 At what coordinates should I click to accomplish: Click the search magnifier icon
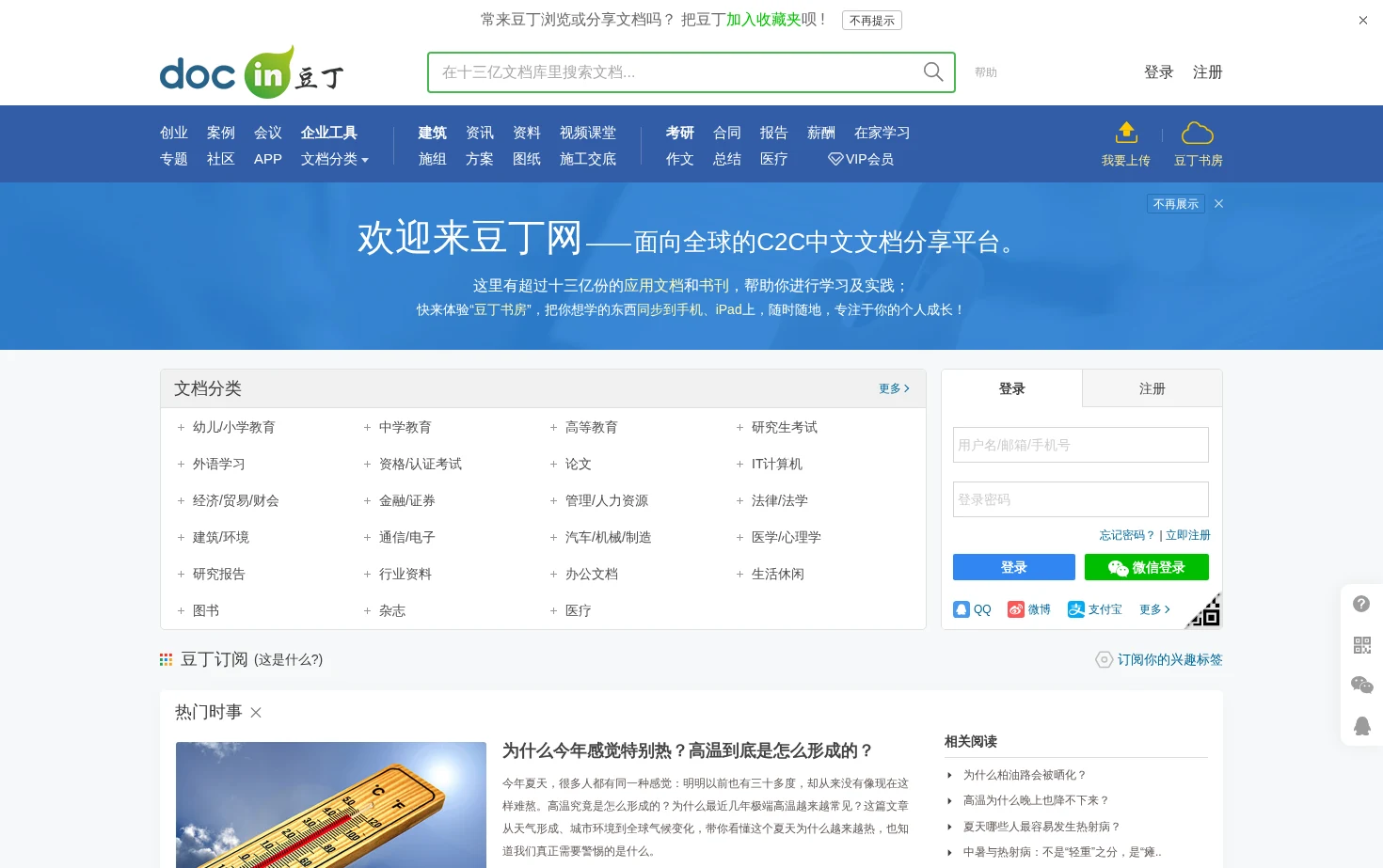(933, 71)
